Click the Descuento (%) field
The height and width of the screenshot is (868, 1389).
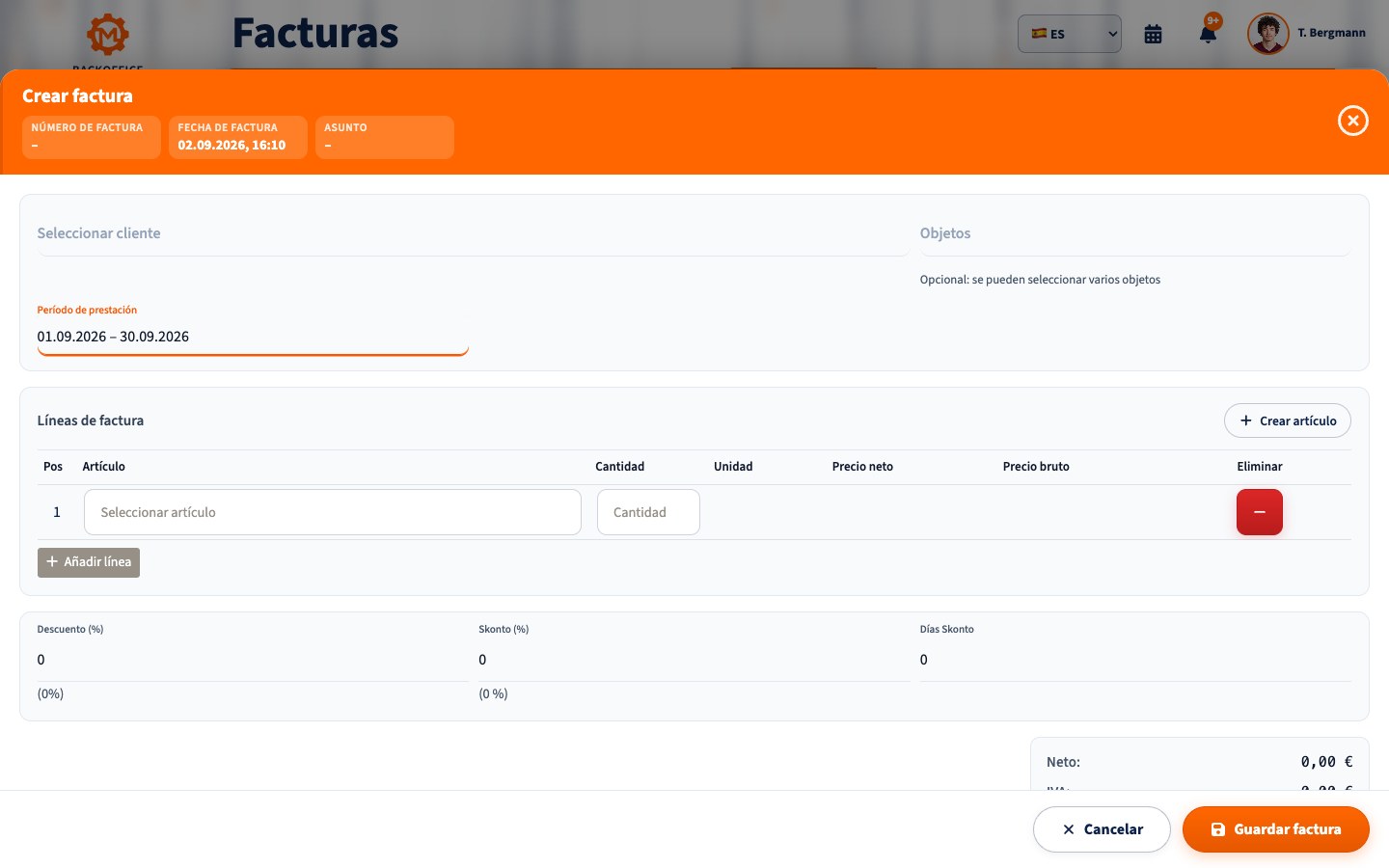tap(253, 660)
